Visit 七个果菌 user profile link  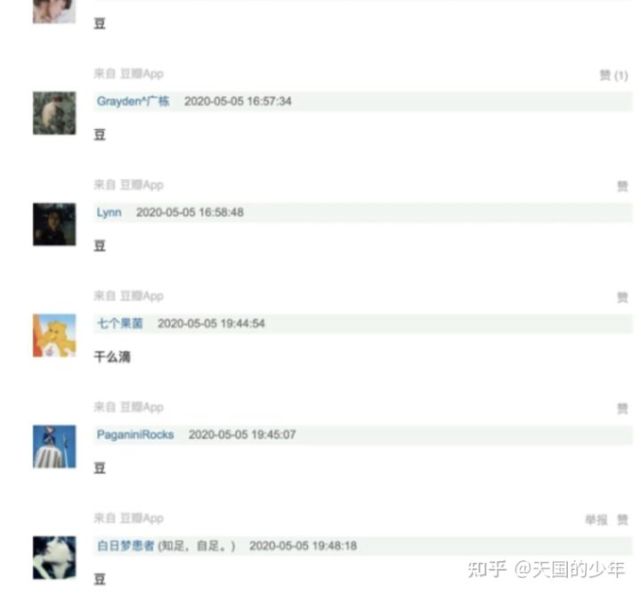click(120, 323)
